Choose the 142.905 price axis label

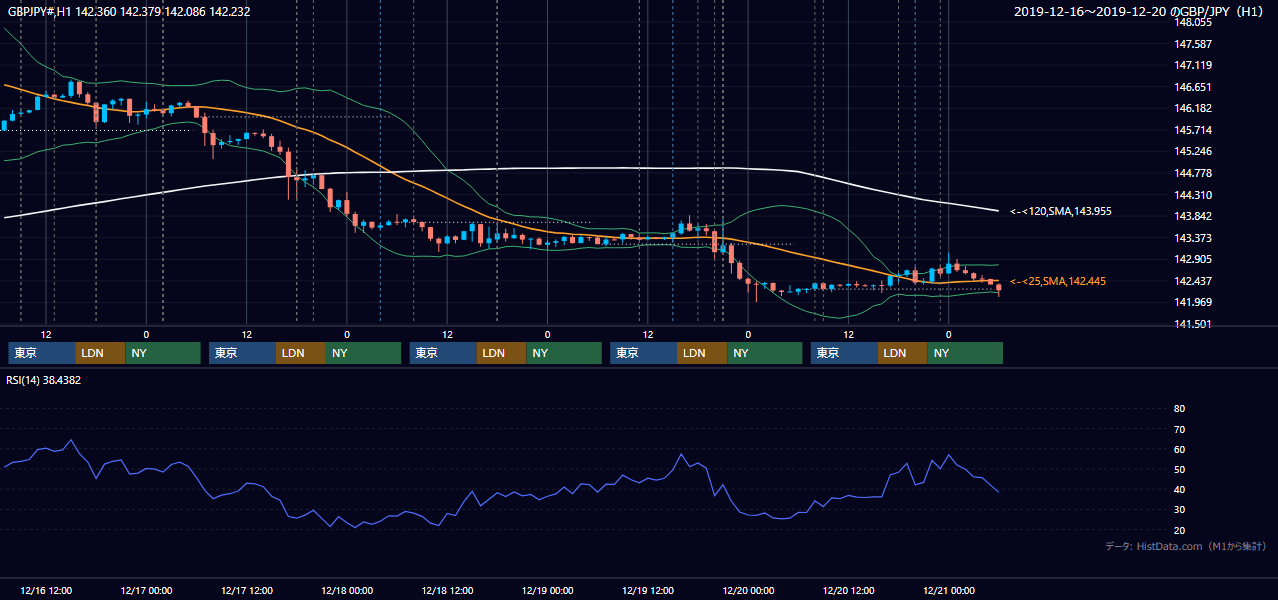click(1193, 259)
